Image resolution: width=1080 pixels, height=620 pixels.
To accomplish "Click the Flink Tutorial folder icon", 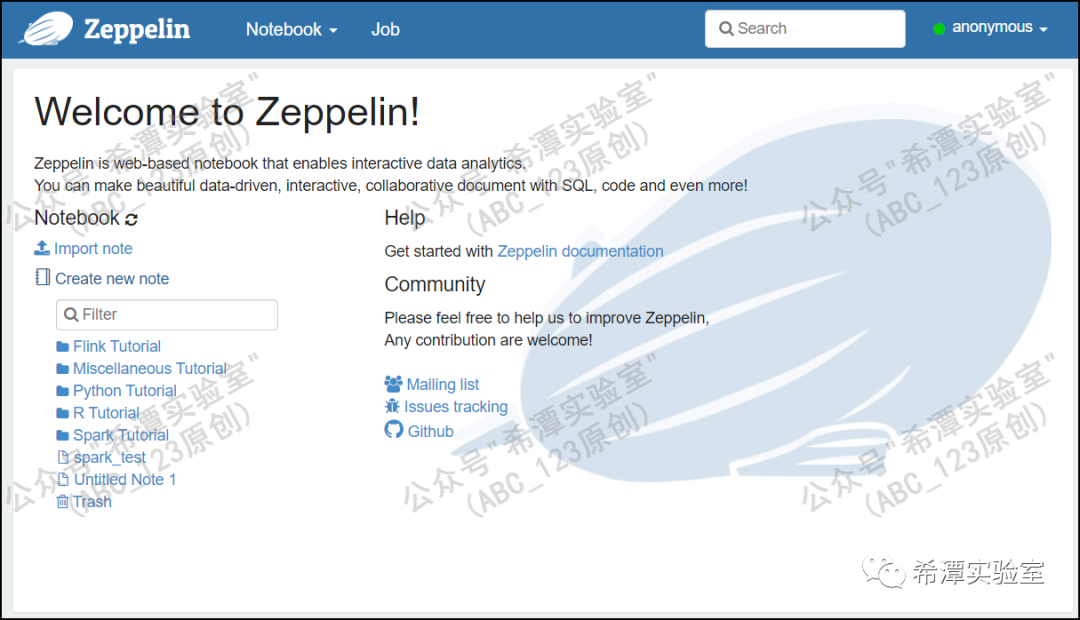I will tap(63, 347).
